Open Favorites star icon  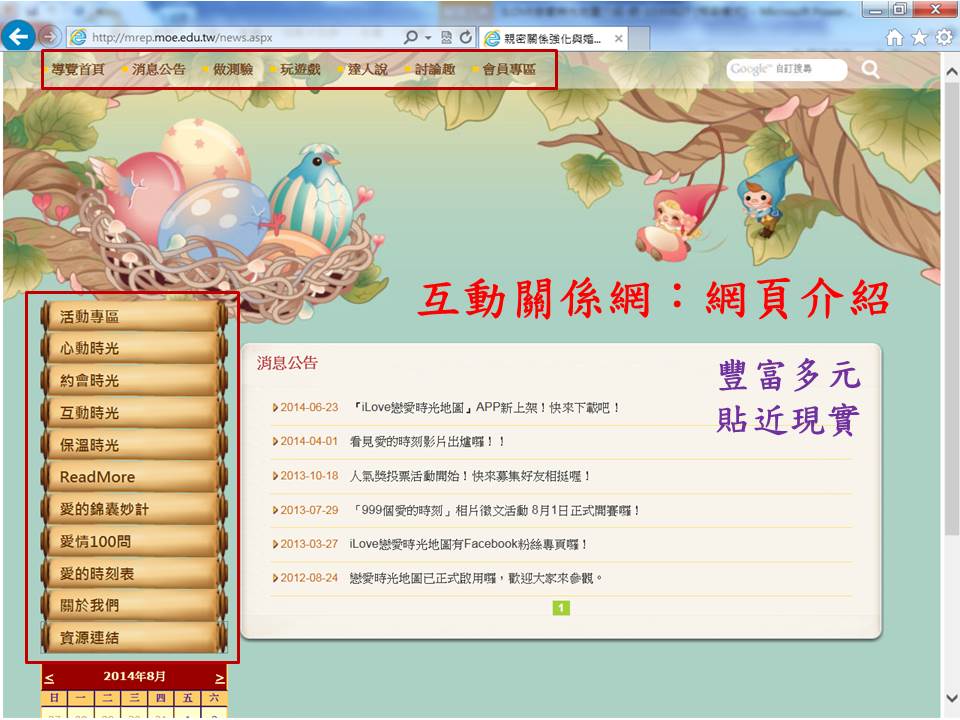point(919,38)
